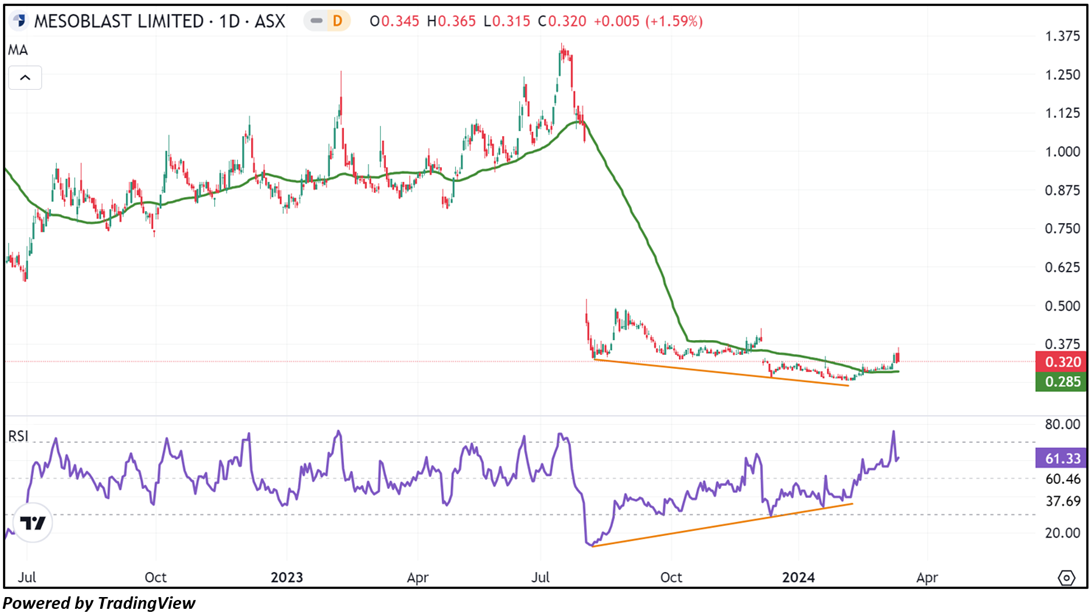Click the 2023 label on the time axis

[286, 577]
